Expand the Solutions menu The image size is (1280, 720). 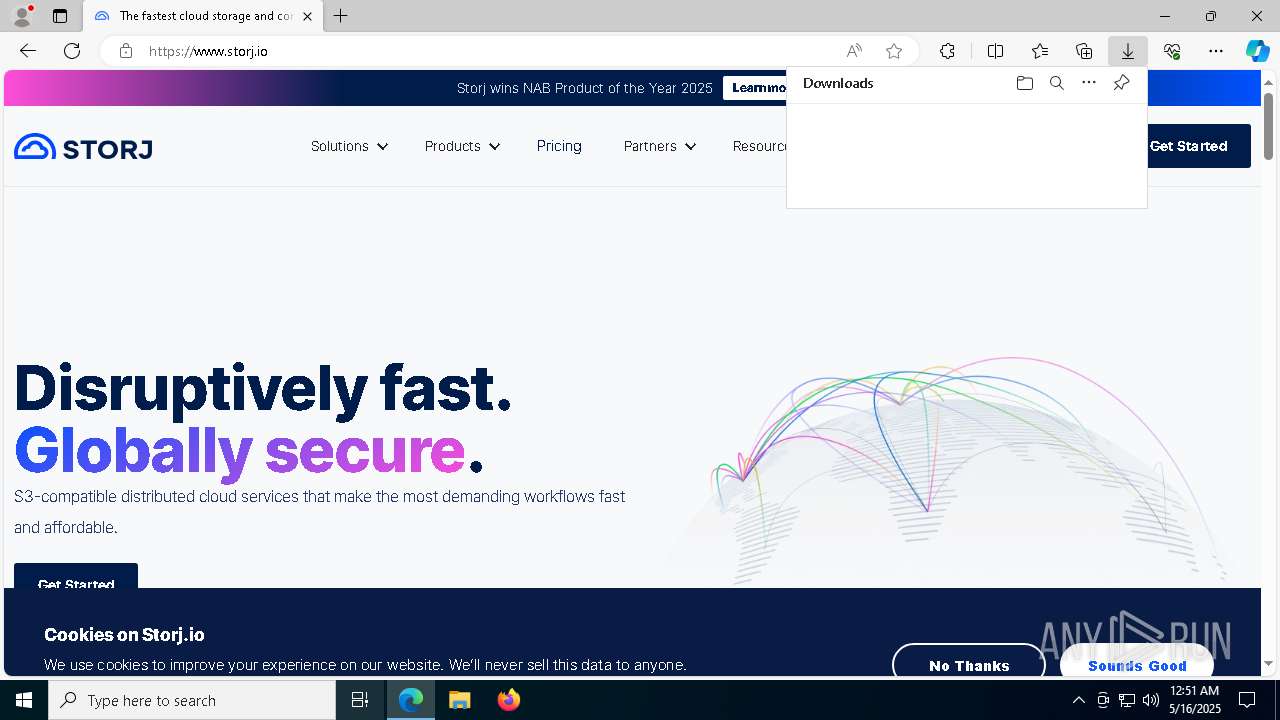coord(349,146)
